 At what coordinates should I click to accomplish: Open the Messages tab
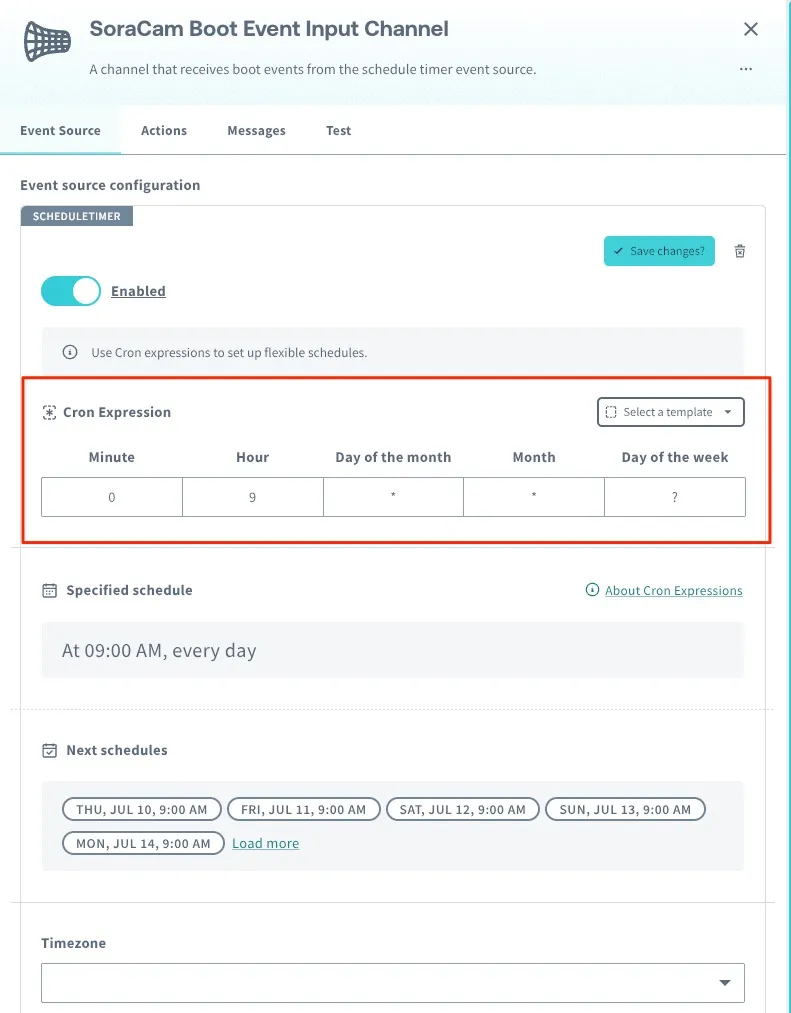[x=257, y=131]
